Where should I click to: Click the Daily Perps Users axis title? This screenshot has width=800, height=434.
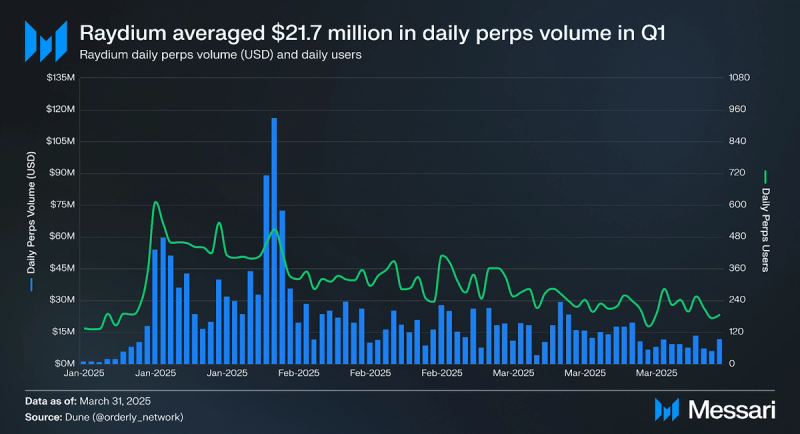coord(765,230)
